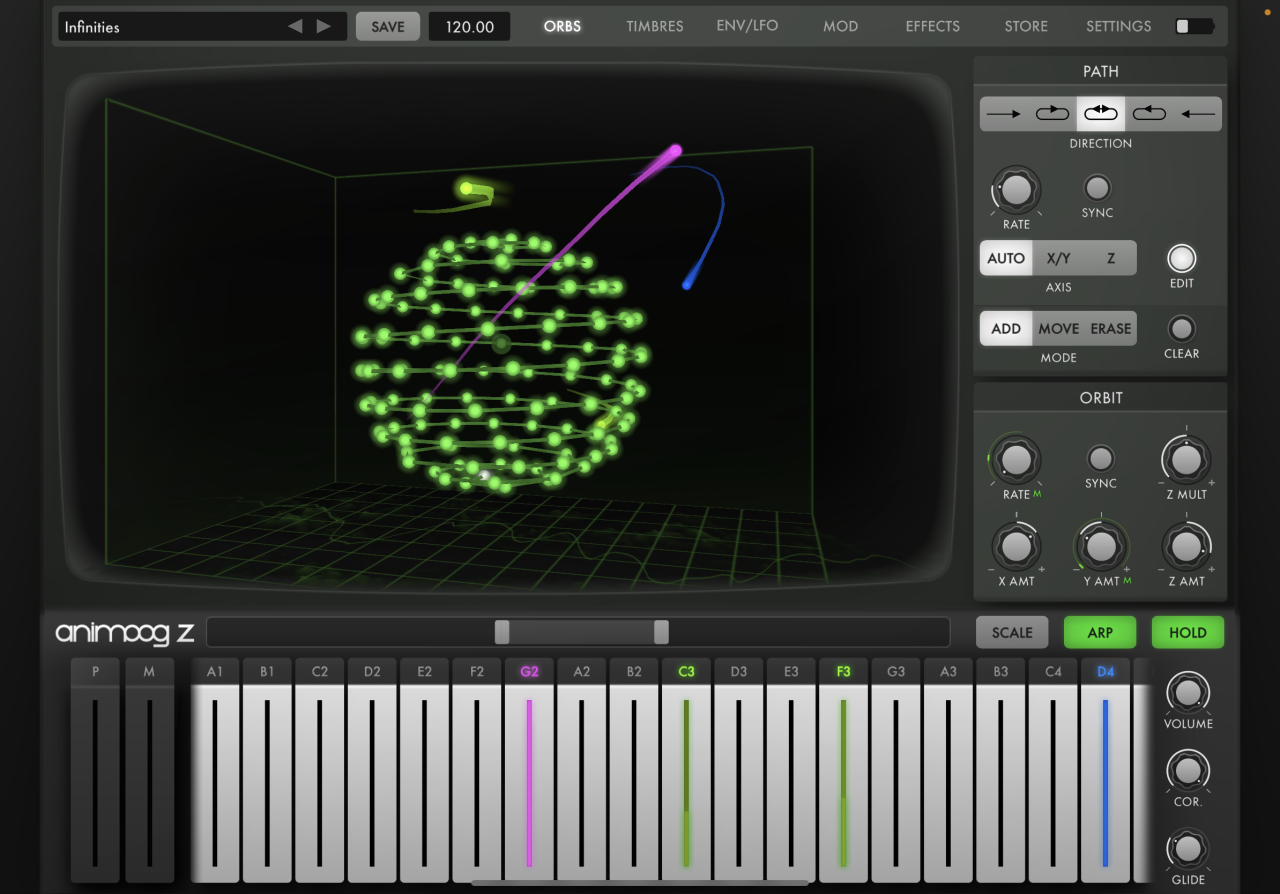Open the Infinities preset name selector
This screenshot has width=1280, height=894.
click(170, 27)
